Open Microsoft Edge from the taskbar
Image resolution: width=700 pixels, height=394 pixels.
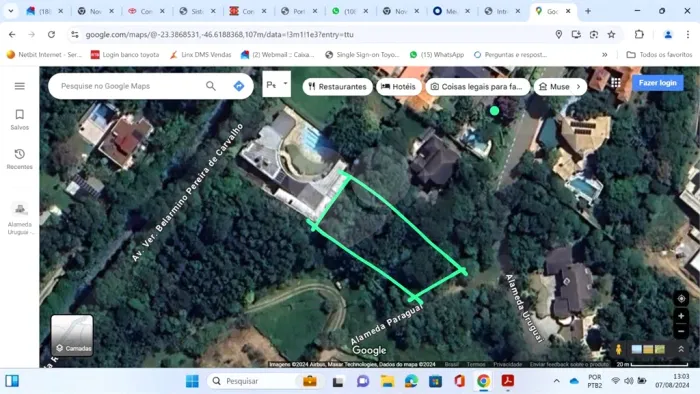coord(411,381)
